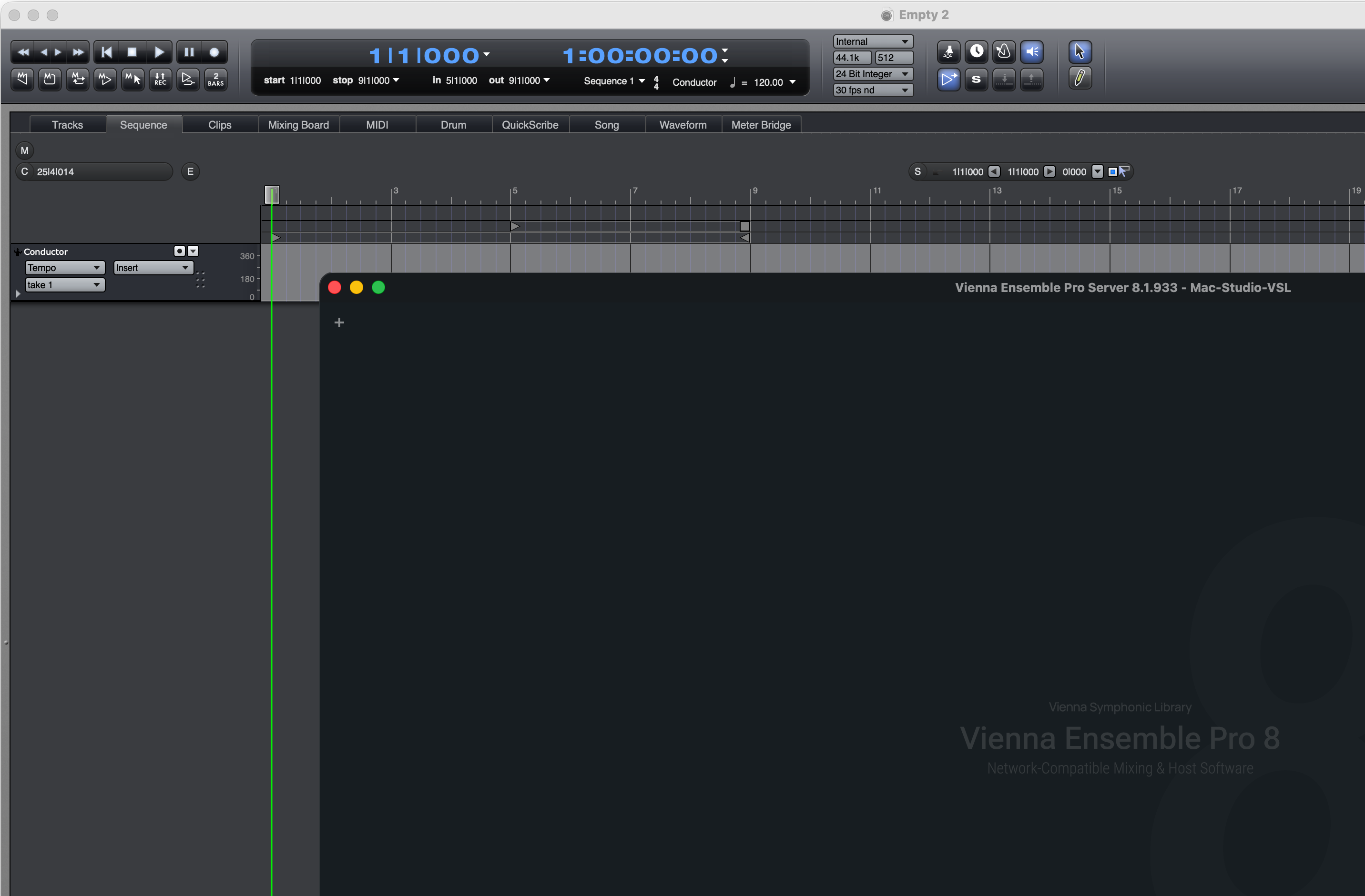The height and width of the screenshot is (896, 1365).
Task: Open the Tempo dropdown in Conductor track
Action: (x=65, y=268)
